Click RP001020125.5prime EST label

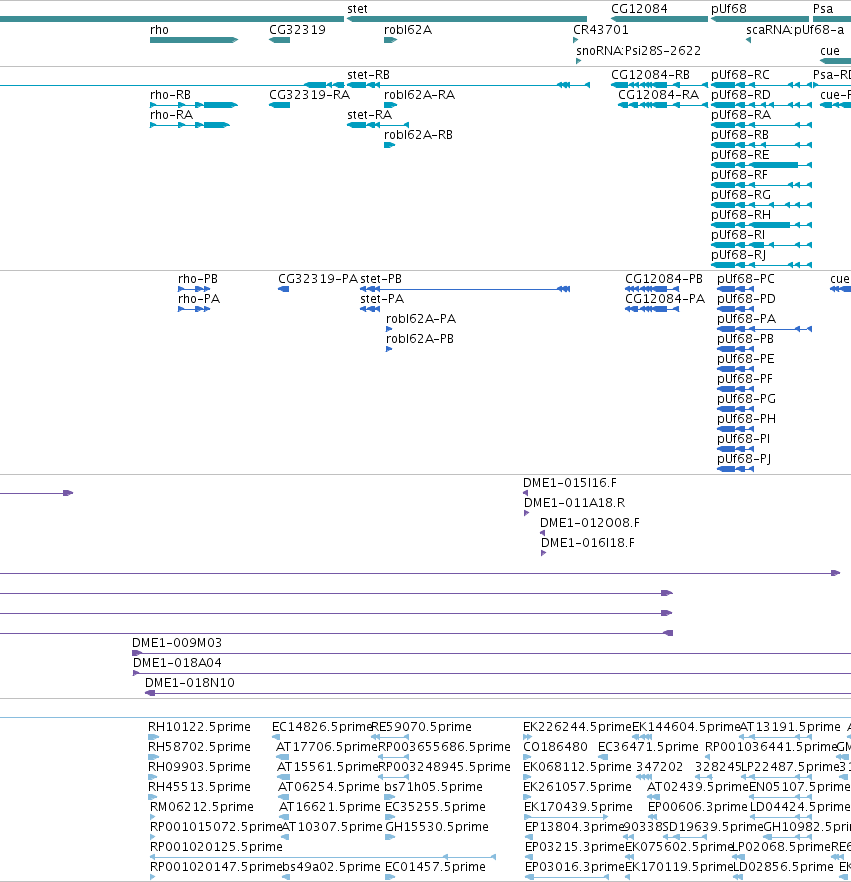(x=216, y=847)
